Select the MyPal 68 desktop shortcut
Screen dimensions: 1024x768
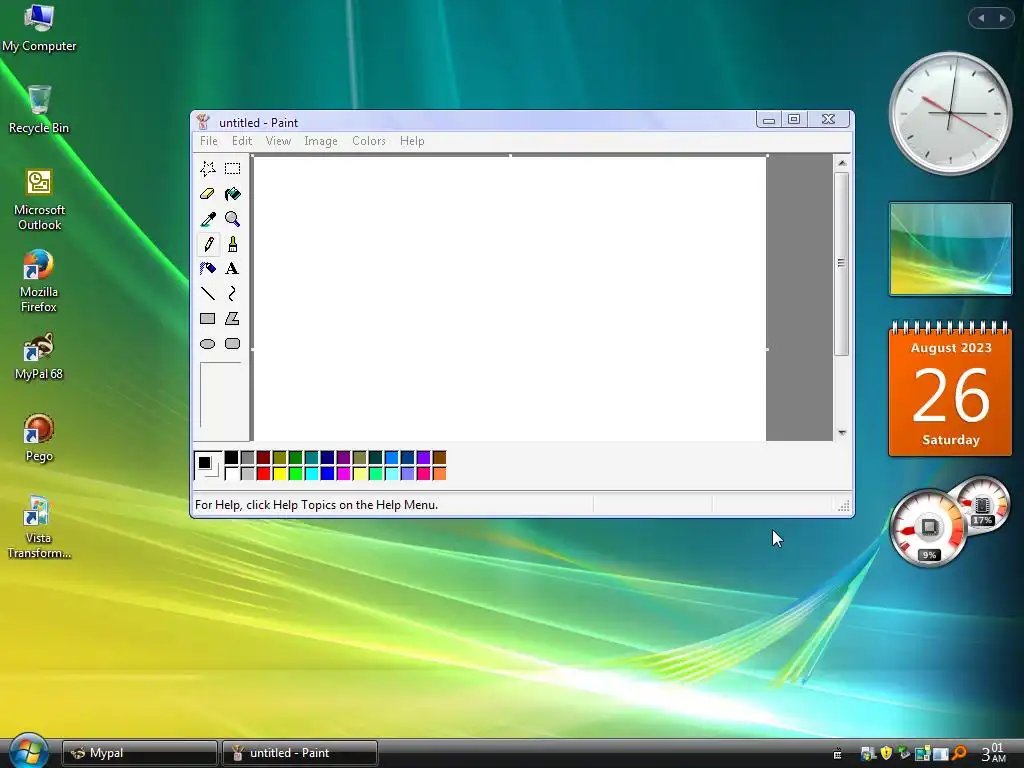[39, 357]
